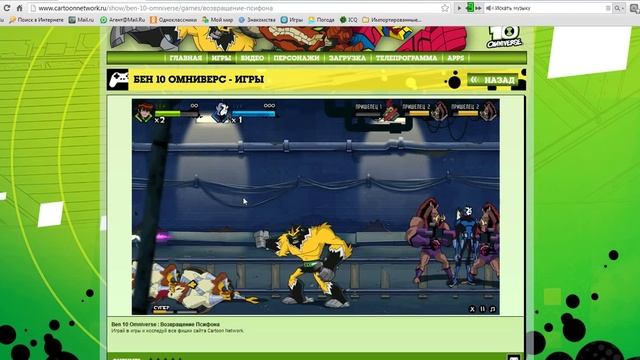Image resolution: width=640 pixels, height=360 pixels.
Task: Open the ICQ bookmark
Action: 349,20
